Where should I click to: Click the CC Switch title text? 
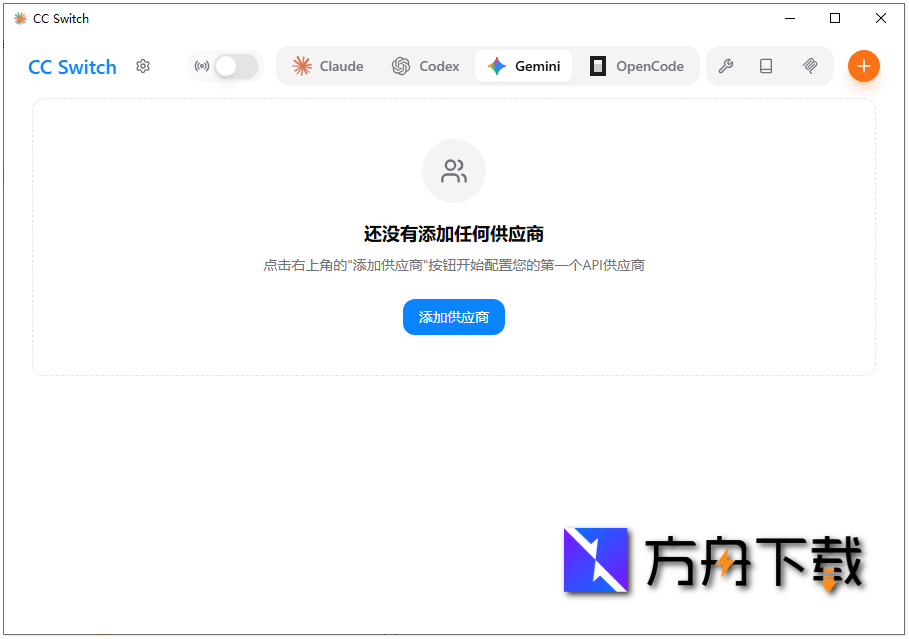71,67
